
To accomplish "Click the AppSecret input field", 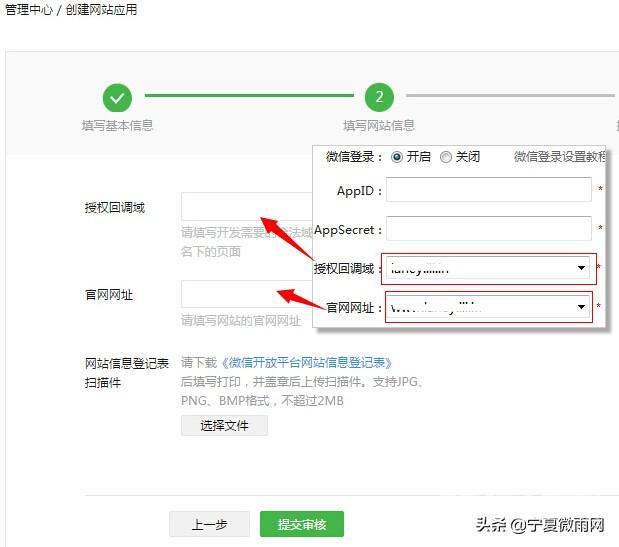I will click(x=488, y=229).
